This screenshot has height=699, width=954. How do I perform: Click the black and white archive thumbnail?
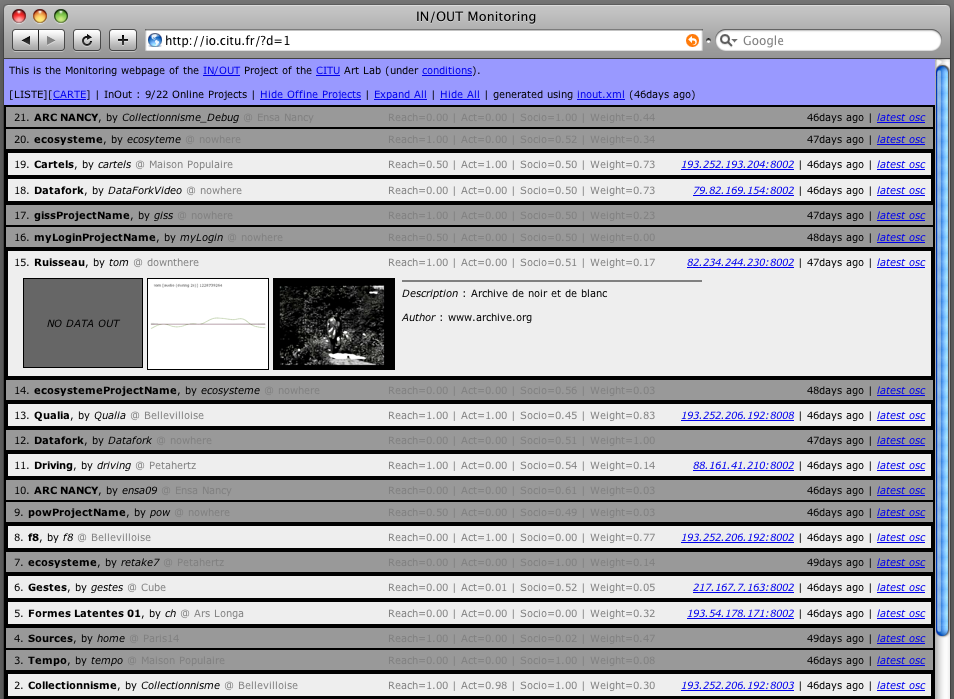(334, 324)
